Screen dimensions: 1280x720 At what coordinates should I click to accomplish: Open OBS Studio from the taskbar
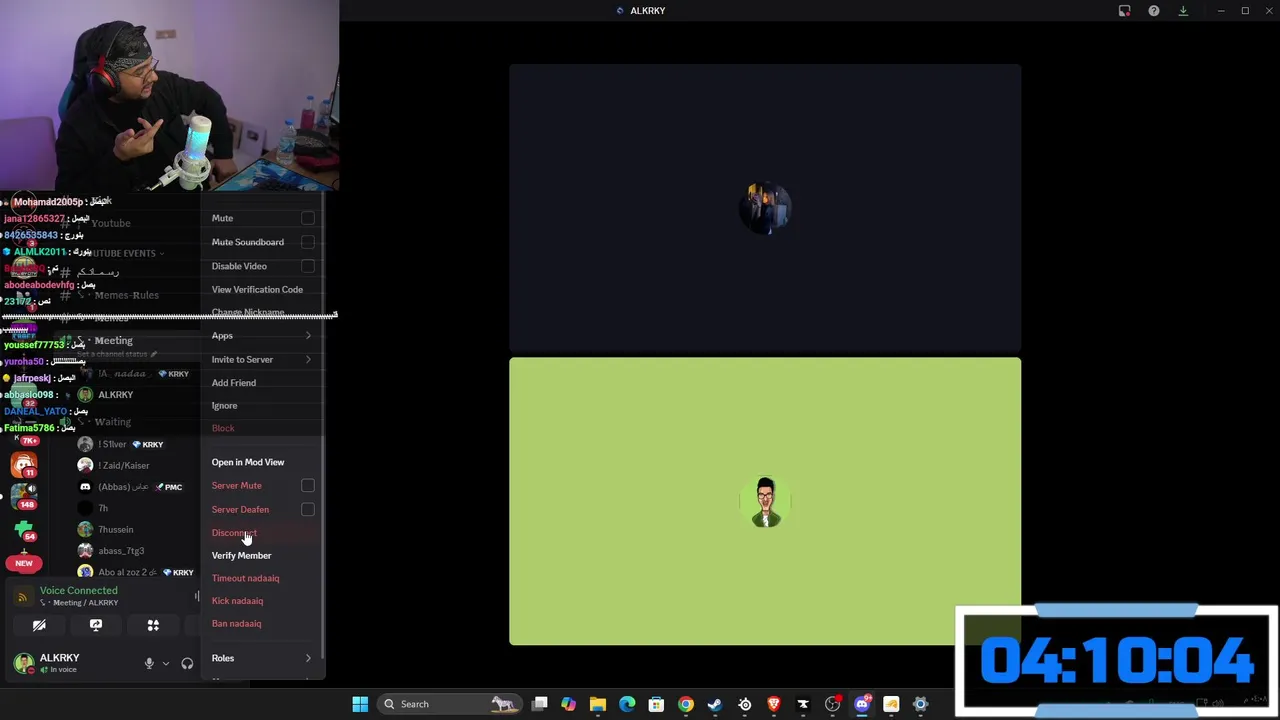(x=832, y=704)
